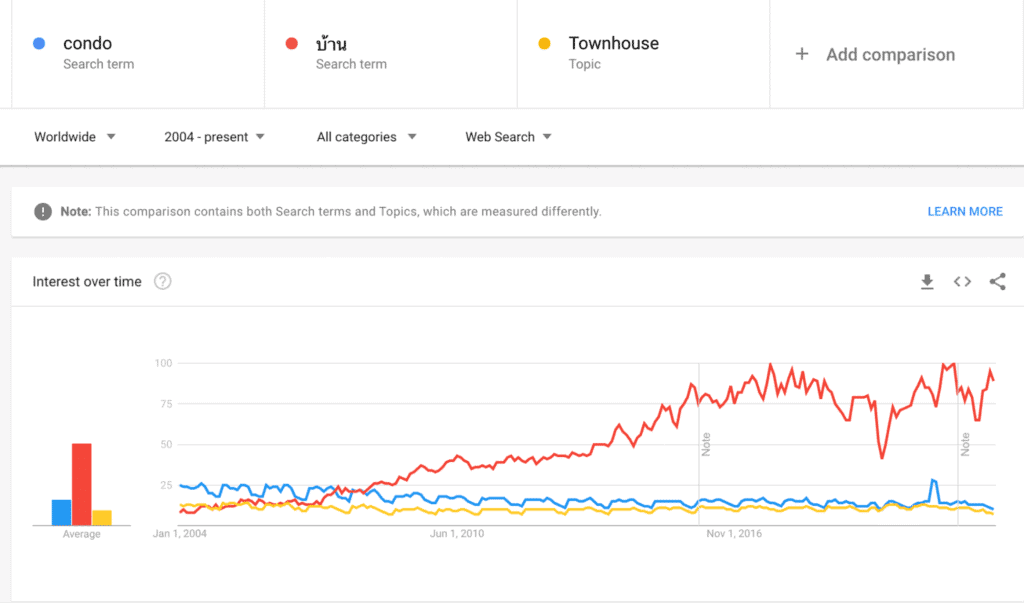Click the note info icon in the banner
Viewport: 1024px width, 603px height.
click(41, 211)
